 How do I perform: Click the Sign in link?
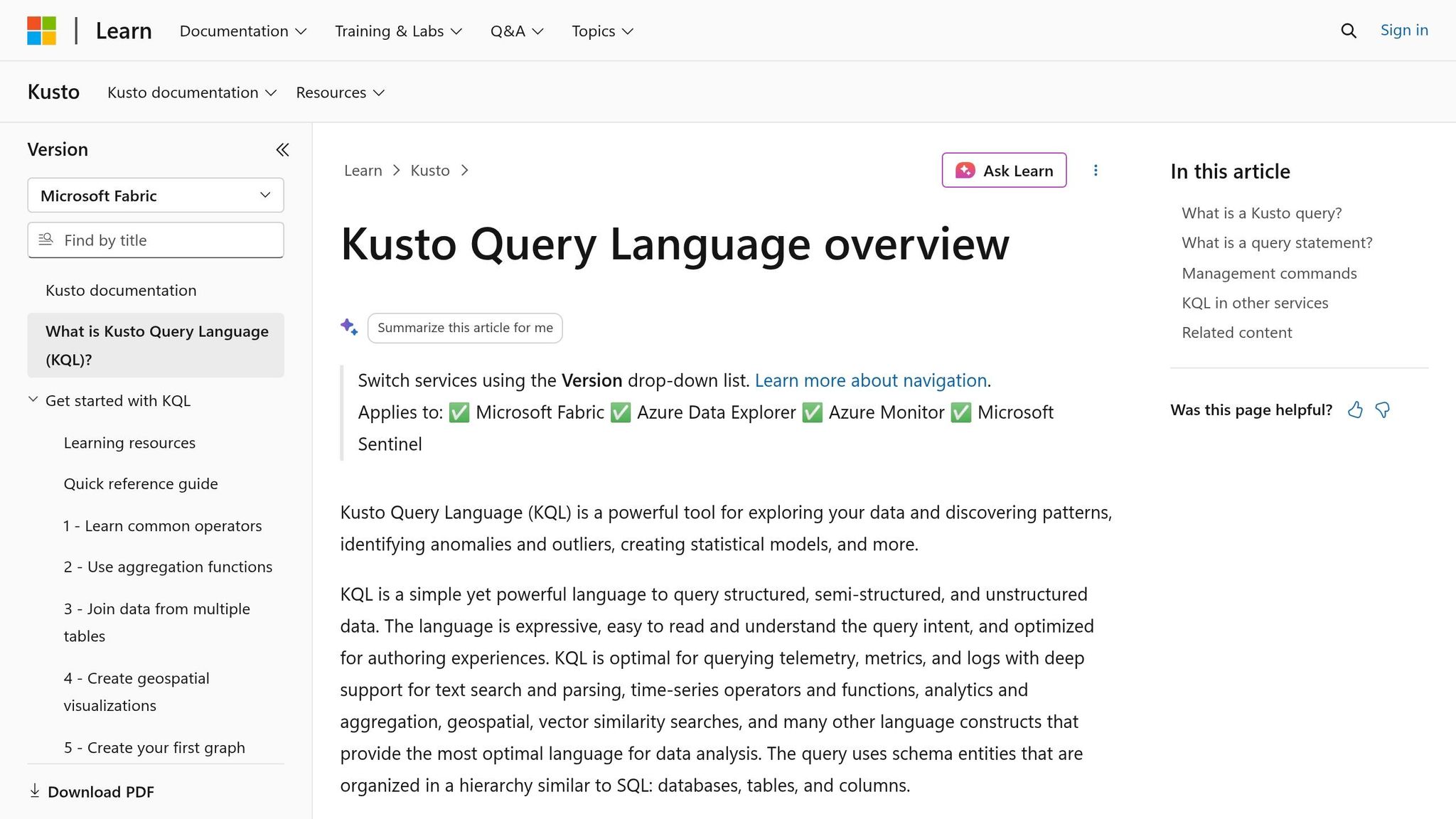pyautogui.click(x=1404, y=30)
